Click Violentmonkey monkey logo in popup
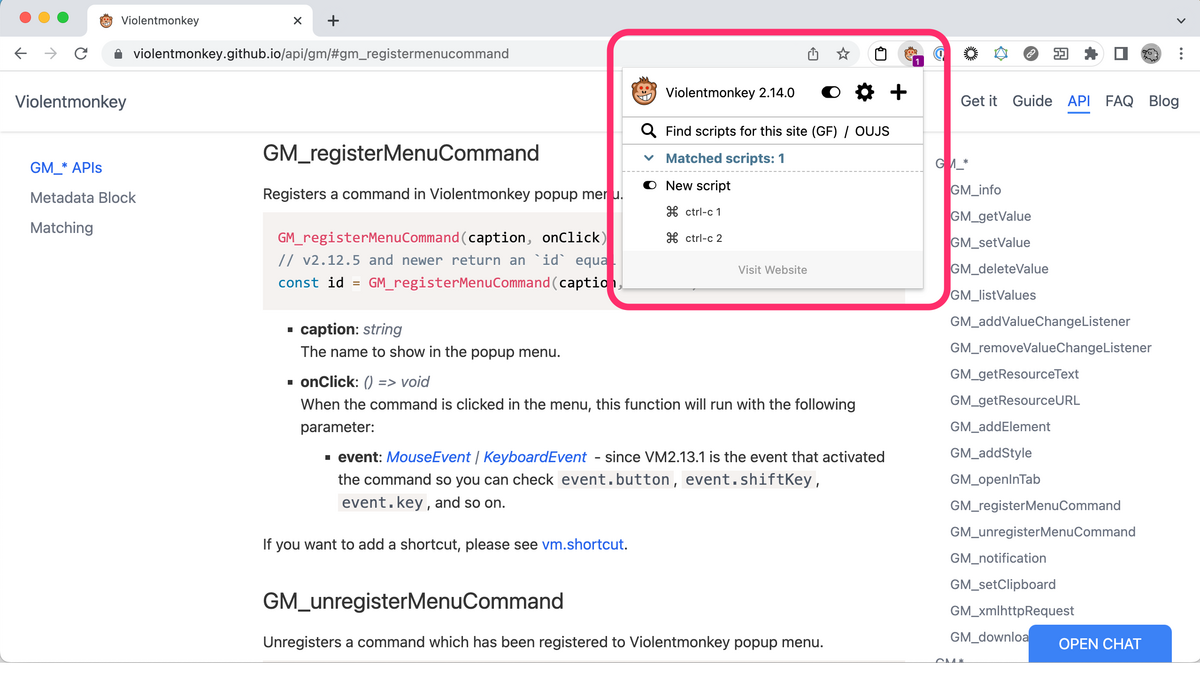This screenshot has height=682, width=1200. point(644,92)
